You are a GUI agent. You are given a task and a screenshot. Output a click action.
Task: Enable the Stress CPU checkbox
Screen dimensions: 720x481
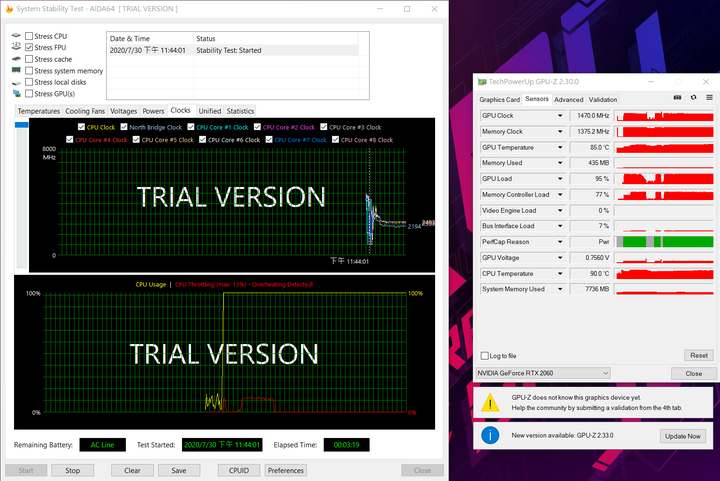click(29, 36)
